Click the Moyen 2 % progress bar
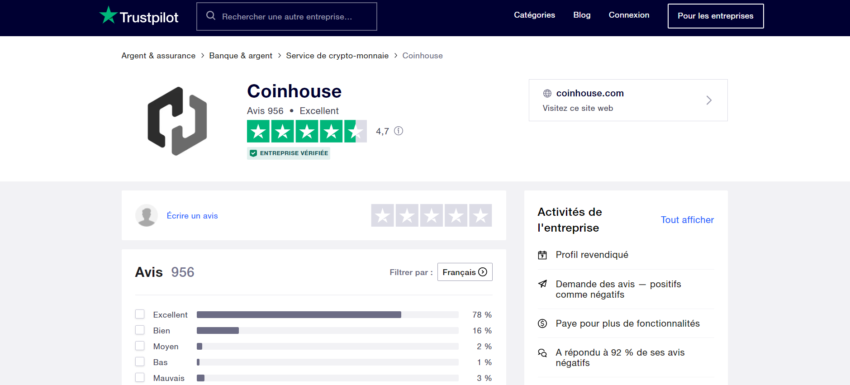850x385 pixels. tap(327, 346)
